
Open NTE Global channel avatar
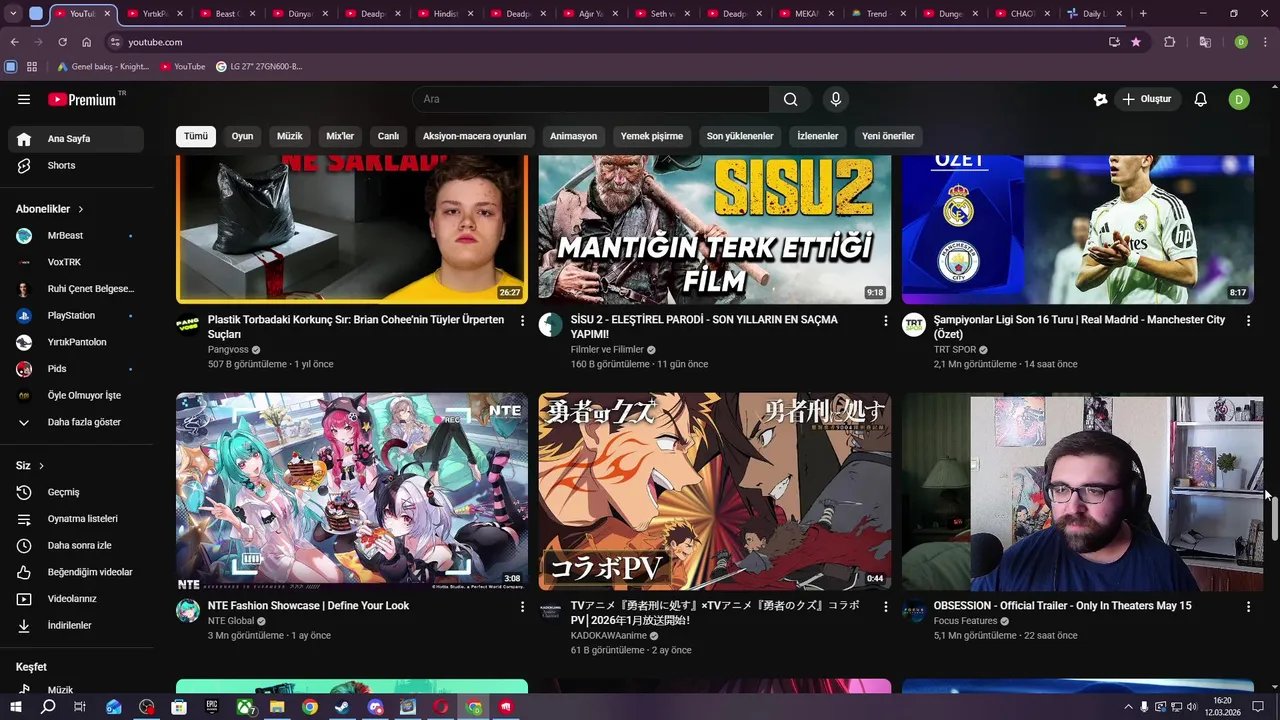click(188, 611)
